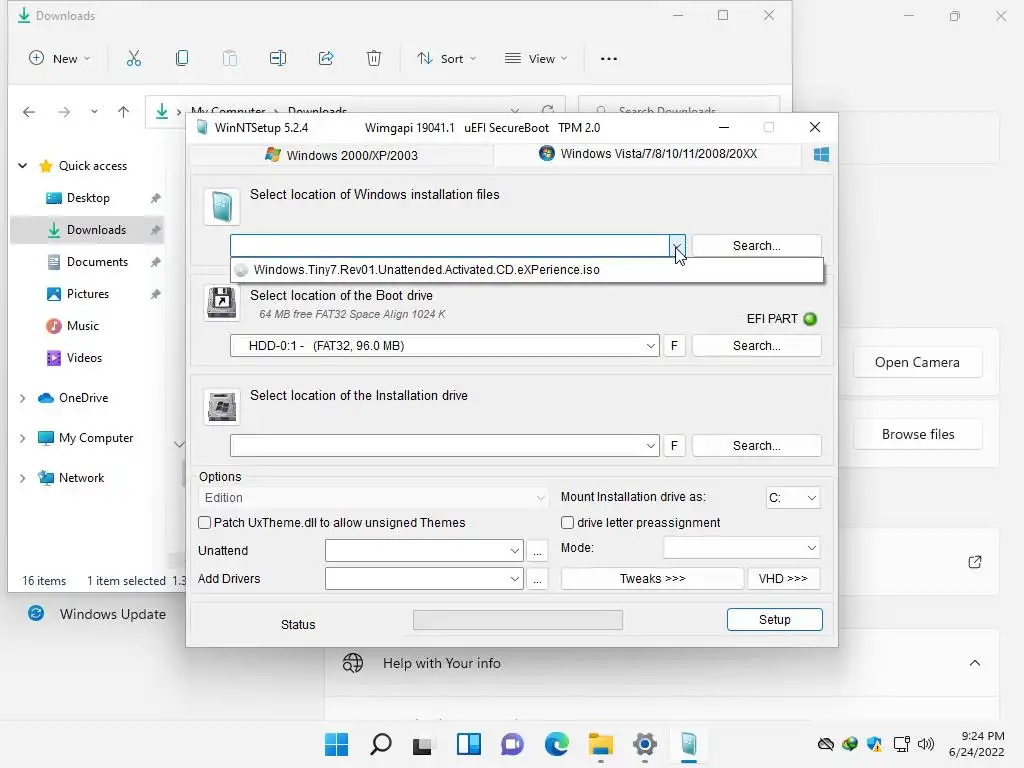Go up one folder with the Explorer up arrow

coord(123,112)
